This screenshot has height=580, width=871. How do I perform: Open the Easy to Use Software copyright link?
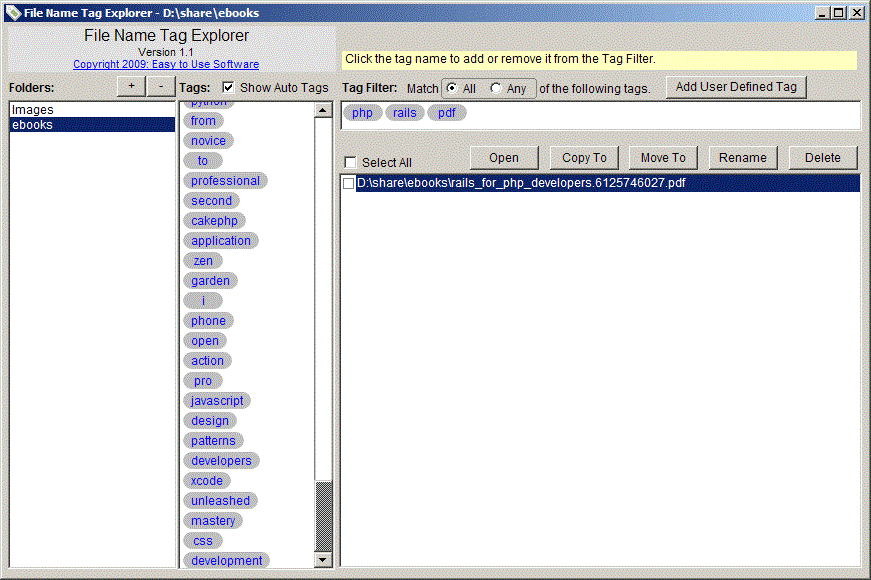166,63
